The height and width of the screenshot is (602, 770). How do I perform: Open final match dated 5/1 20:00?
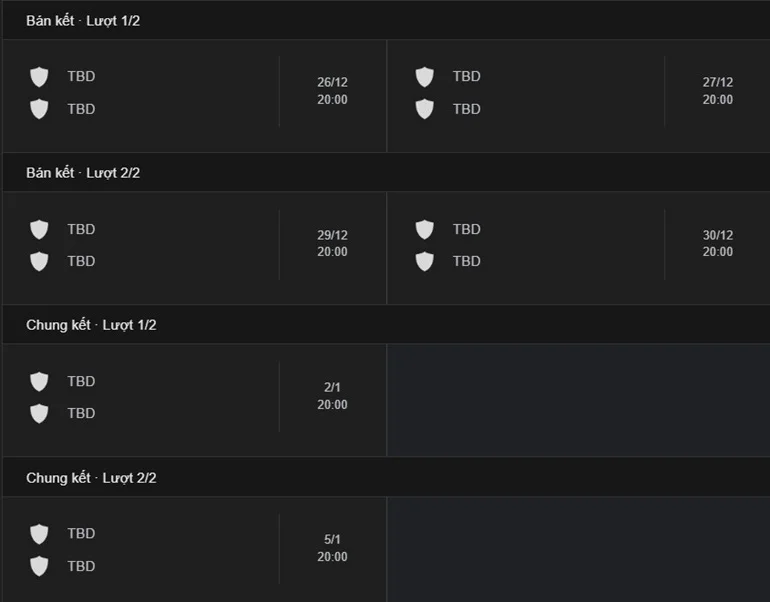tap(332, 548)
